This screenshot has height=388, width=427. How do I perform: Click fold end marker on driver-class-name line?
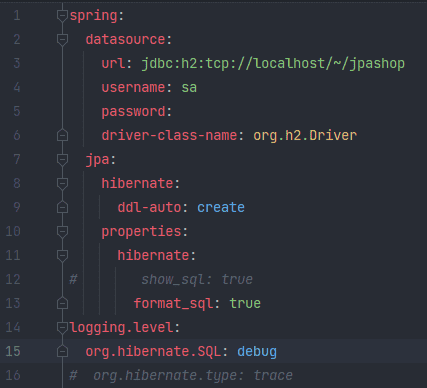coord(62,135)
